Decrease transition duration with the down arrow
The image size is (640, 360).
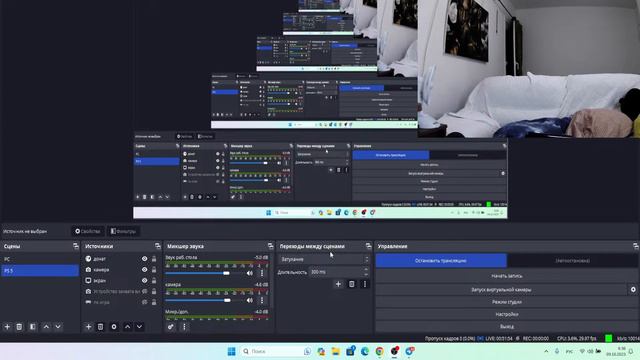[x=366, y=274]
